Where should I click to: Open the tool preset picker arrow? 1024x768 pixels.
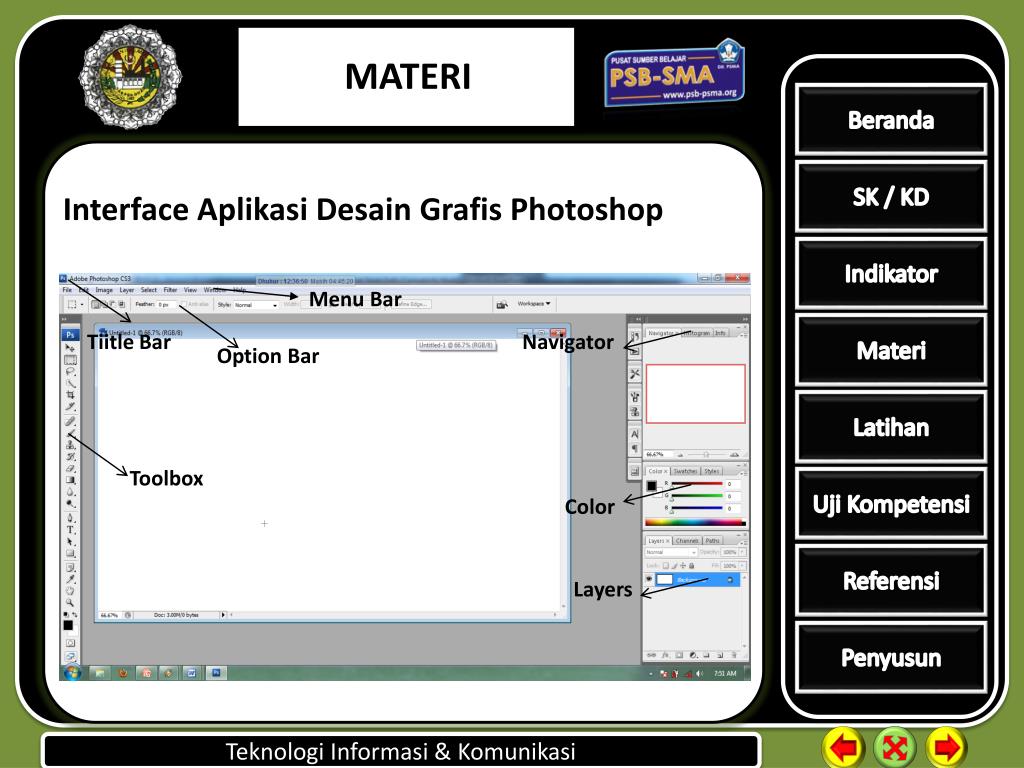tap(82, 305)
